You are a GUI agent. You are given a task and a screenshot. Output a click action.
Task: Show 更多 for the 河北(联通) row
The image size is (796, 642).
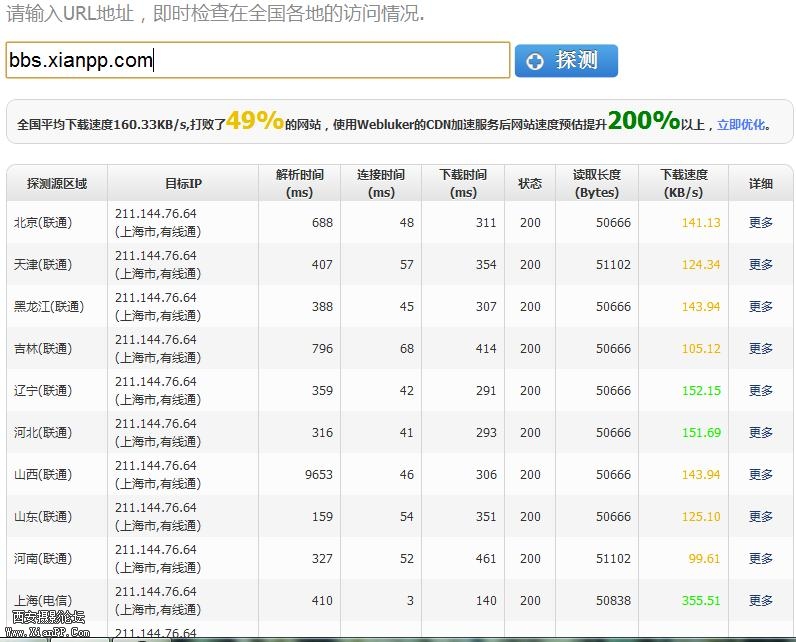(x=761, y=433)
